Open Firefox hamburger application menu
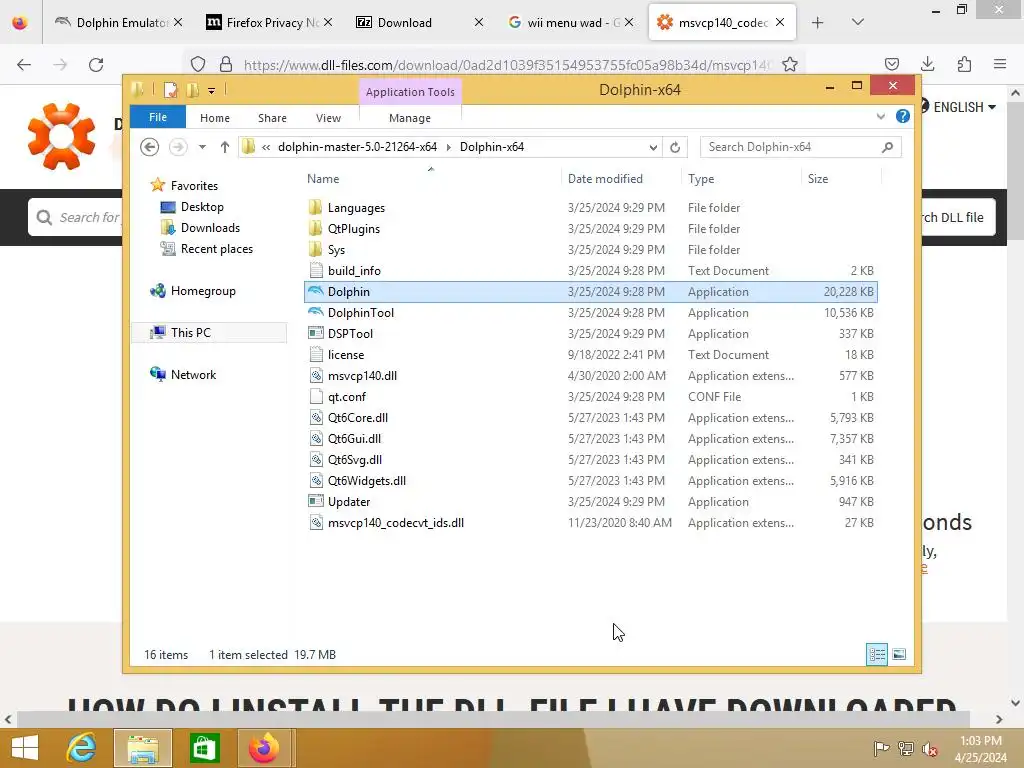Viewport: 1024px width, 768px height. click(1000, 64)
